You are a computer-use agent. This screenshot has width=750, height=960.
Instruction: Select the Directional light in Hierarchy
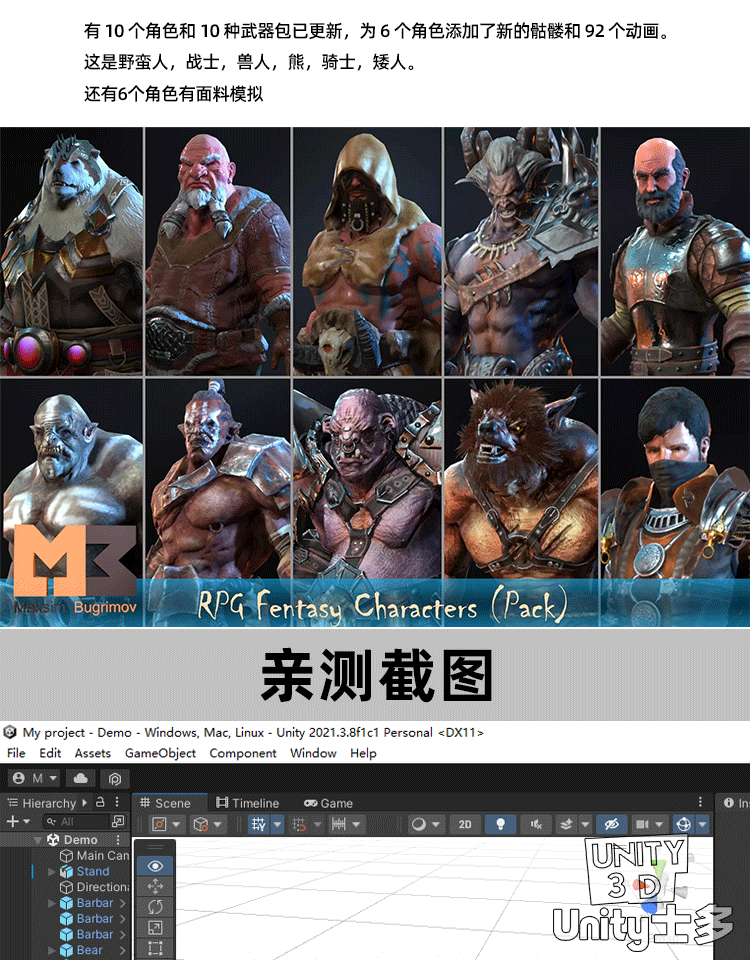94,887
